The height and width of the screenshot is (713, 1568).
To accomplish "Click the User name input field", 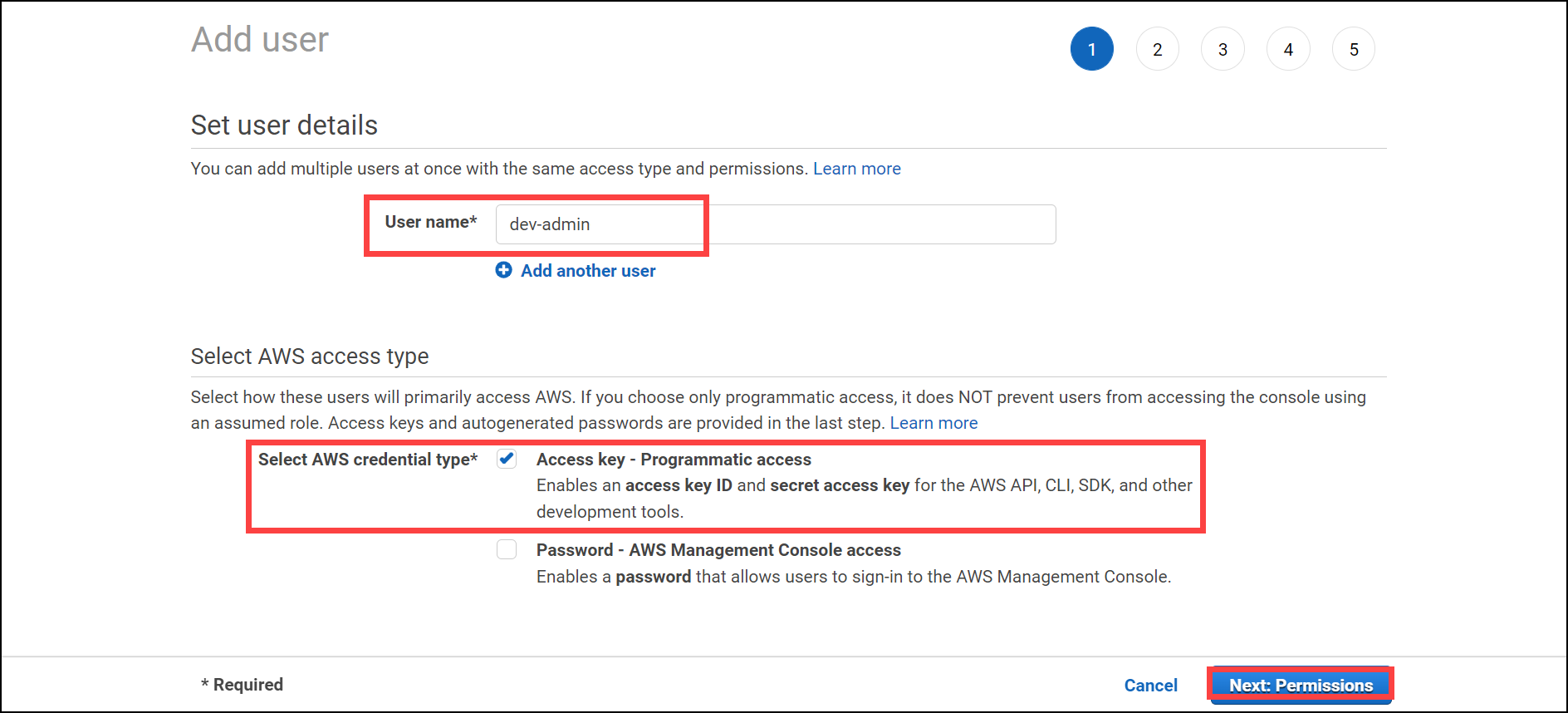I will 776,224.
